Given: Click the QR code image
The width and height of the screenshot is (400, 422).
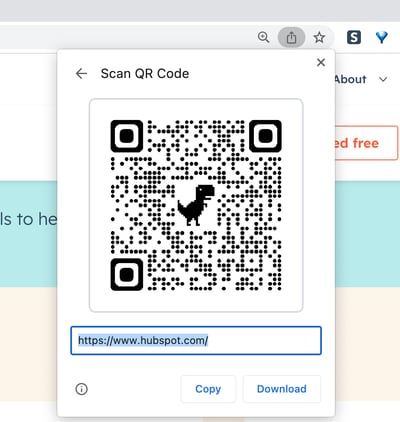Looking at the screenshot, I should tap(196, 205).
